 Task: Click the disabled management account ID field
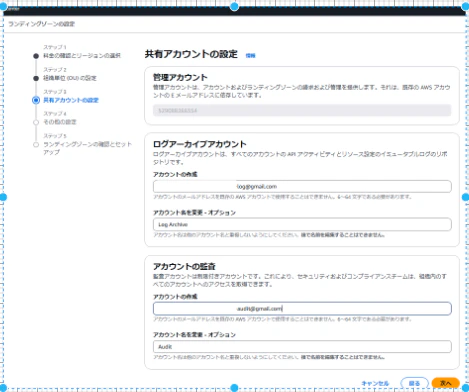click(302, 110)
